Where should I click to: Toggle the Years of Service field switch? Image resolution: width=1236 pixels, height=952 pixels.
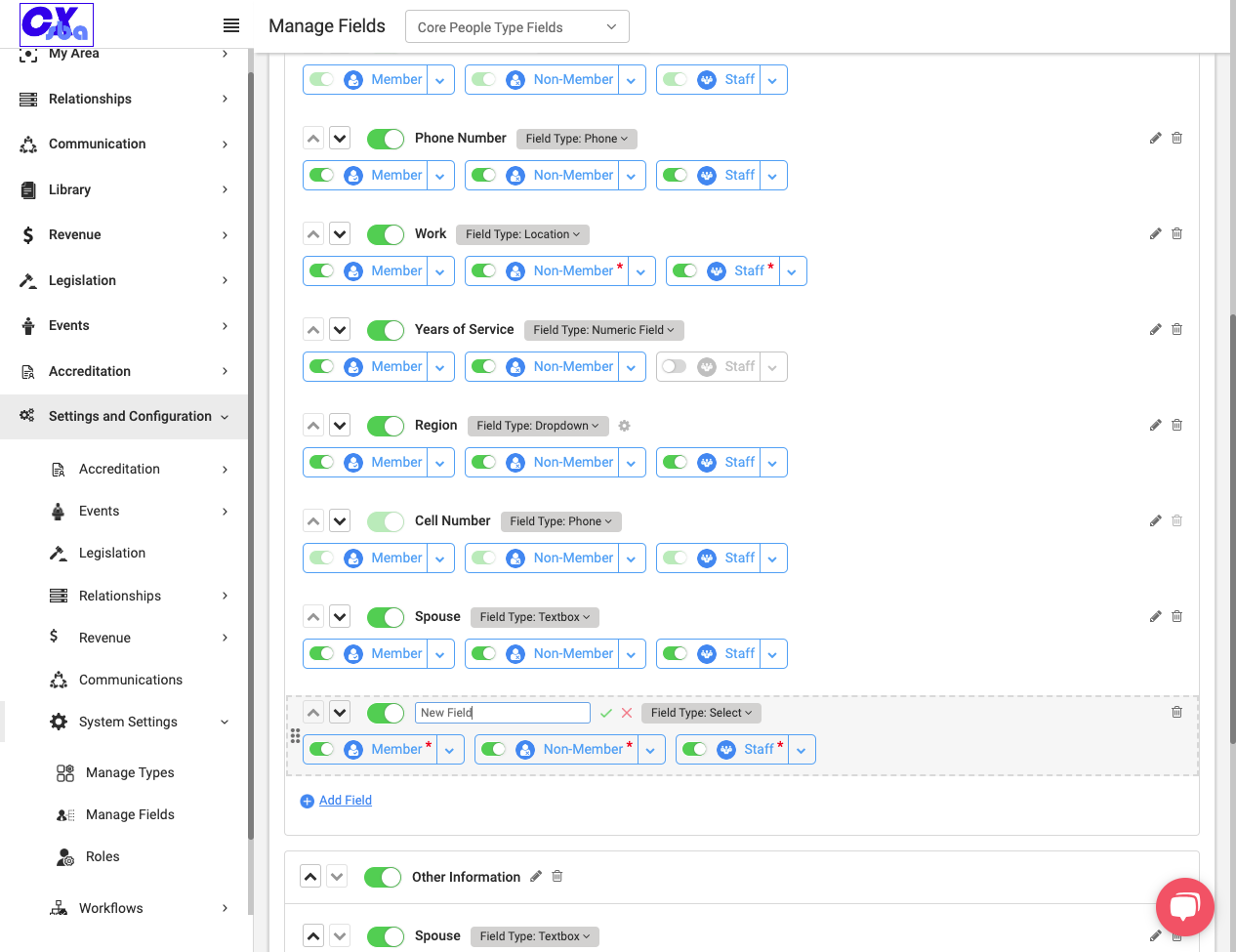coord(386,330)
